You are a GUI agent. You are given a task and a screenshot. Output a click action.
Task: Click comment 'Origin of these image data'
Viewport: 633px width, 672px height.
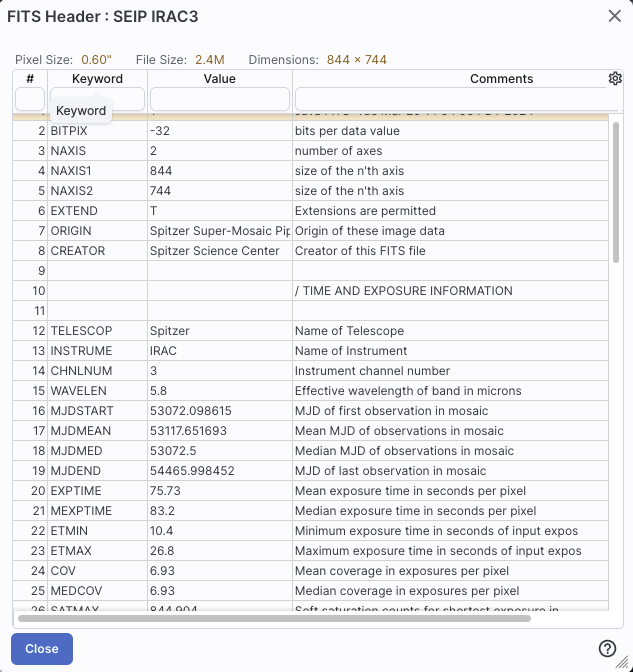[x=369, y=231]
